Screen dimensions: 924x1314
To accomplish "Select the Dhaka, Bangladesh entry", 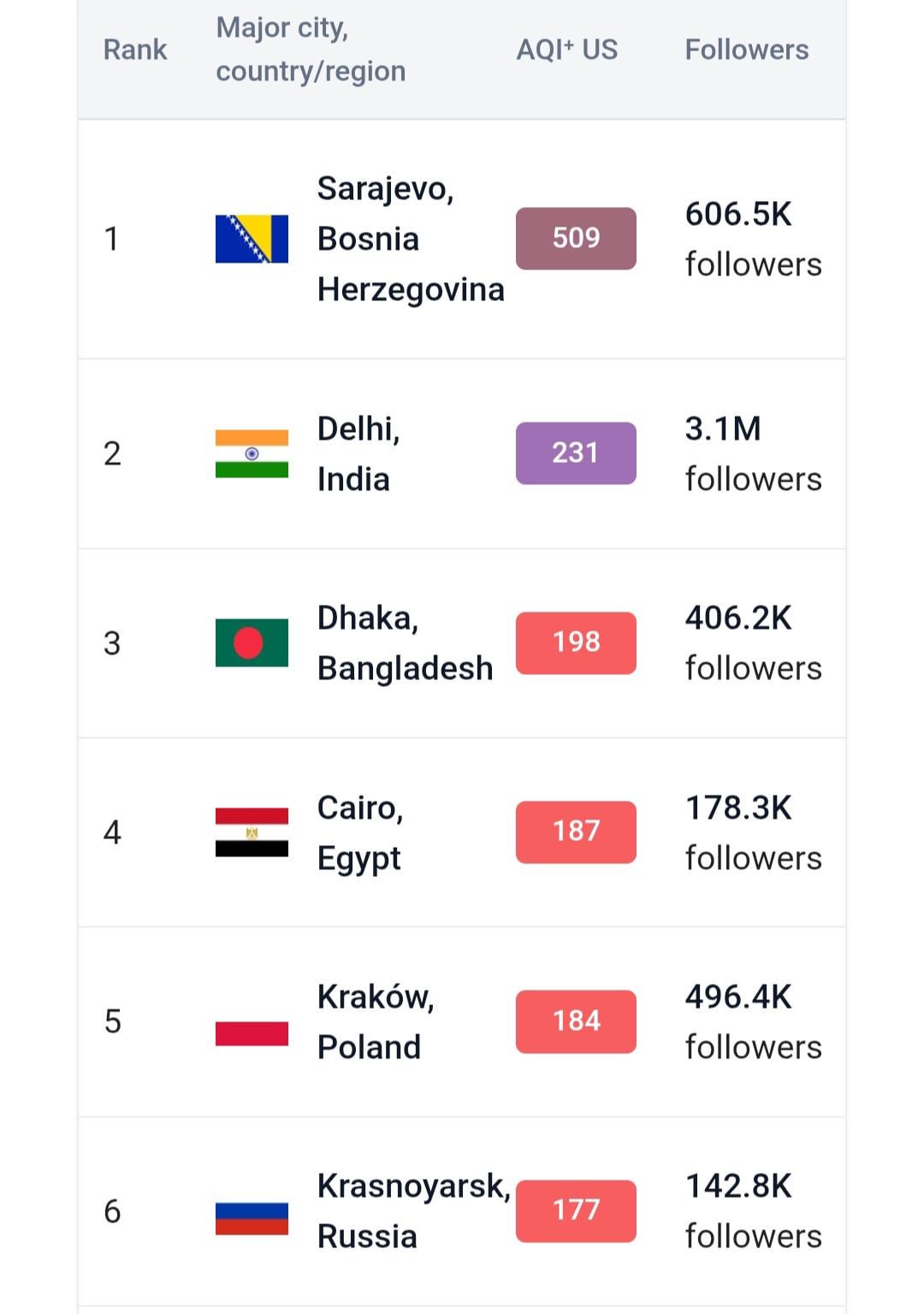I will click(x=405, y=642).
